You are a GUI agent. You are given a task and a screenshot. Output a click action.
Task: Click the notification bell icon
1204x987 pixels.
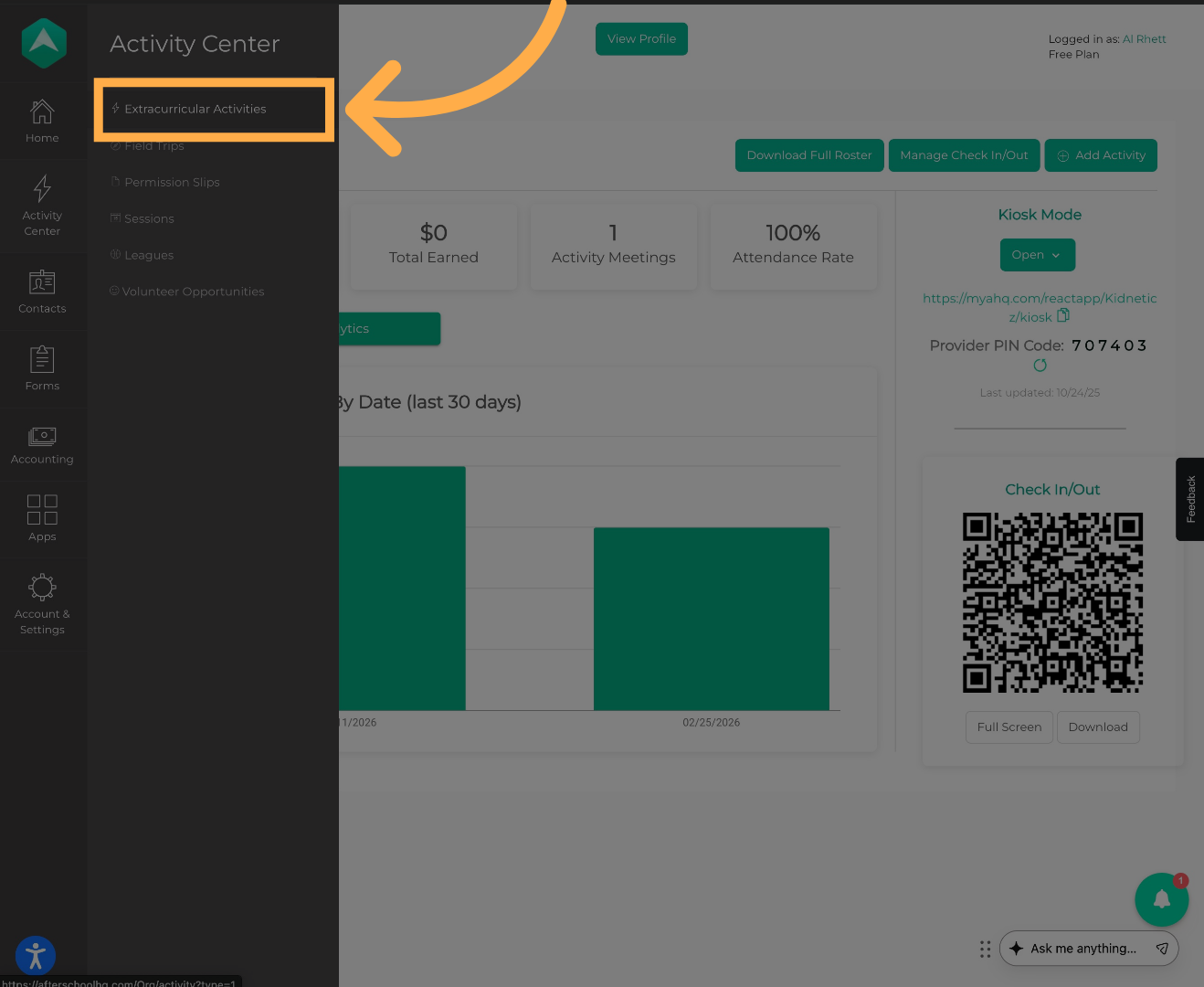pyautogui.click(x=1161, y=899)
